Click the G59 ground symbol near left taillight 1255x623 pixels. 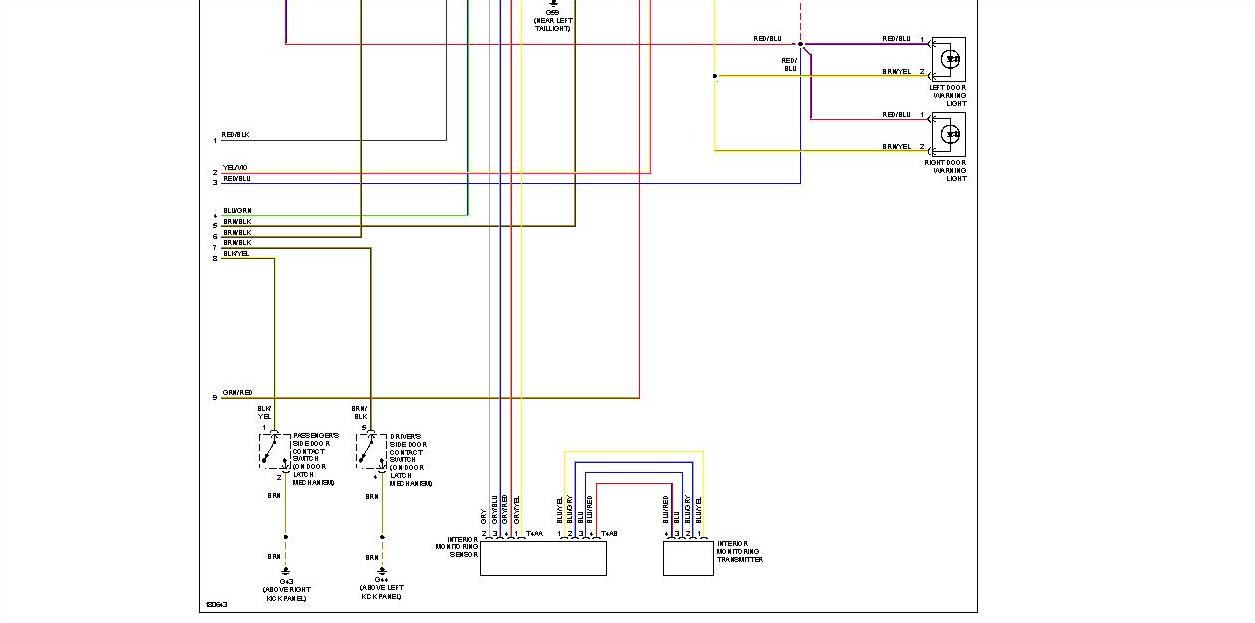[x=553, y=5]
